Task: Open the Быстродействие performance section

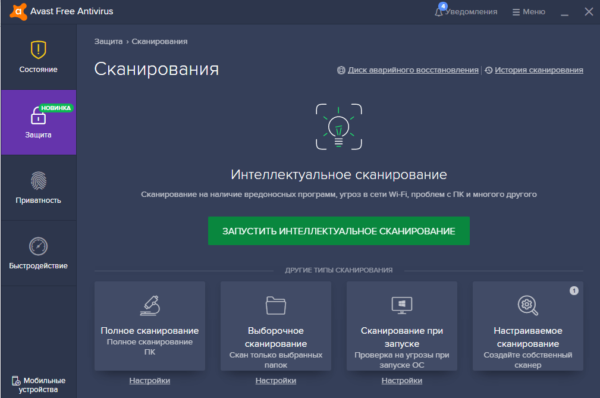Action: point(38,253)
